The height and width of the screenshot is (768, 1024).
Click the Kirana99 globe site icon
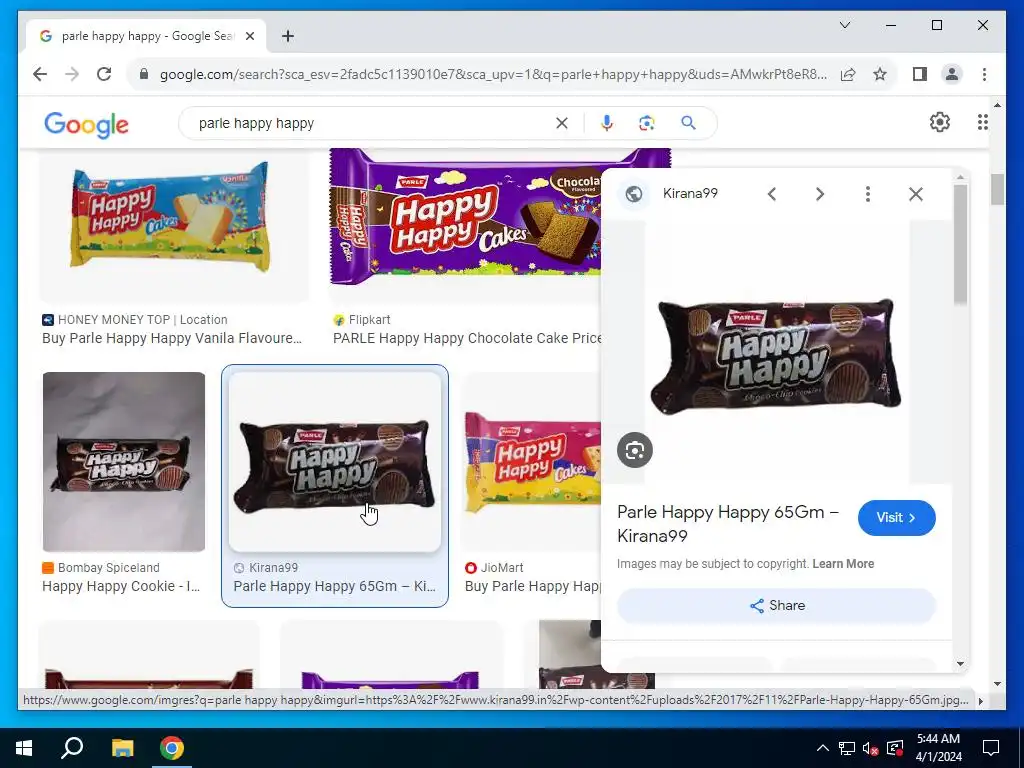pos(633,194)
